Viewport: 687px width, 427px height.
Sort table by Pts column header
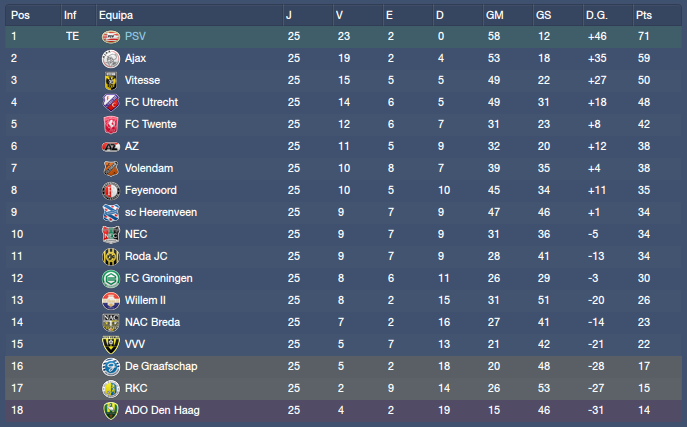point(645,15)
